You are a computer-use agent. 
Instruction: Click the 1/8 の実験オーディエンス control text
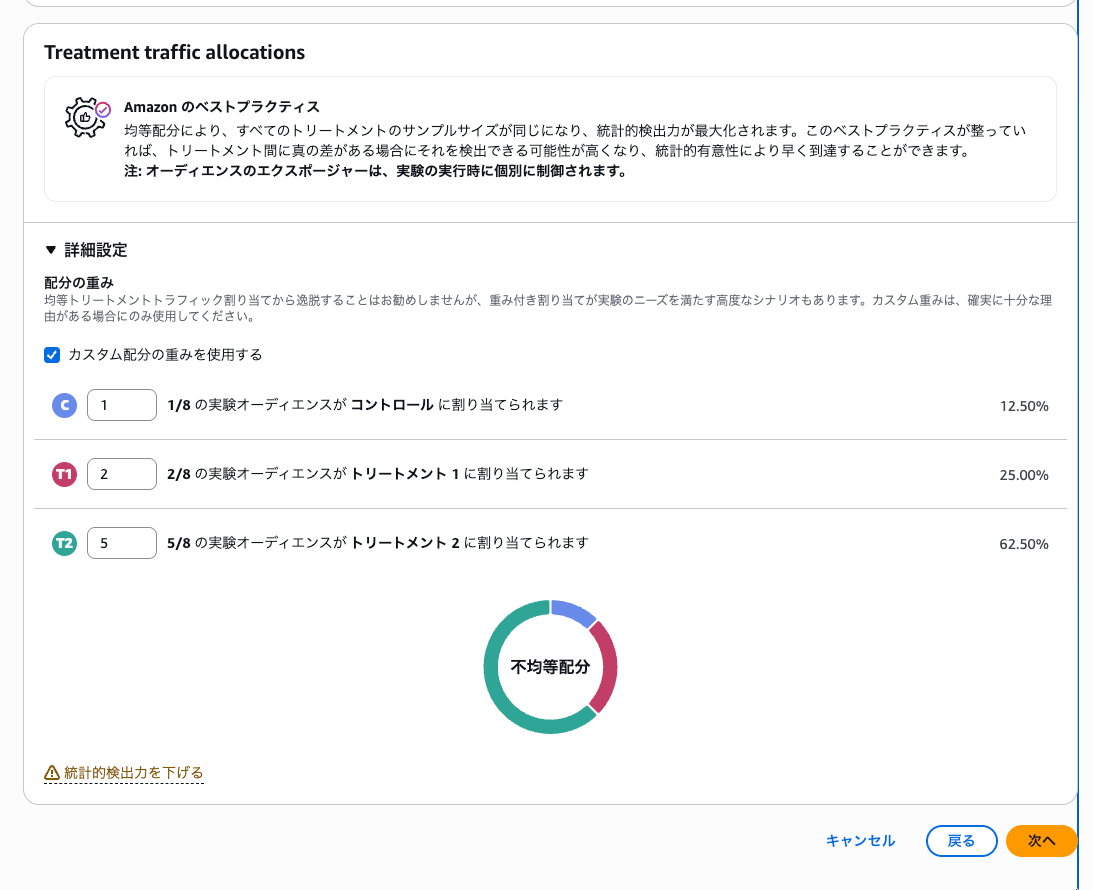click(365, 405)
